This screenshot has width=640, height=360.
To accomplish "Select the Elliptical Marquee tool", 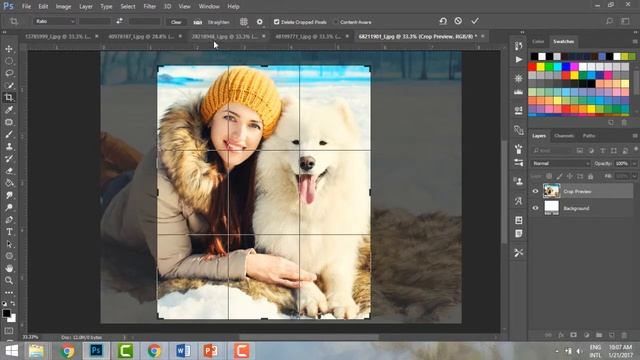I will tap(9, 61).
